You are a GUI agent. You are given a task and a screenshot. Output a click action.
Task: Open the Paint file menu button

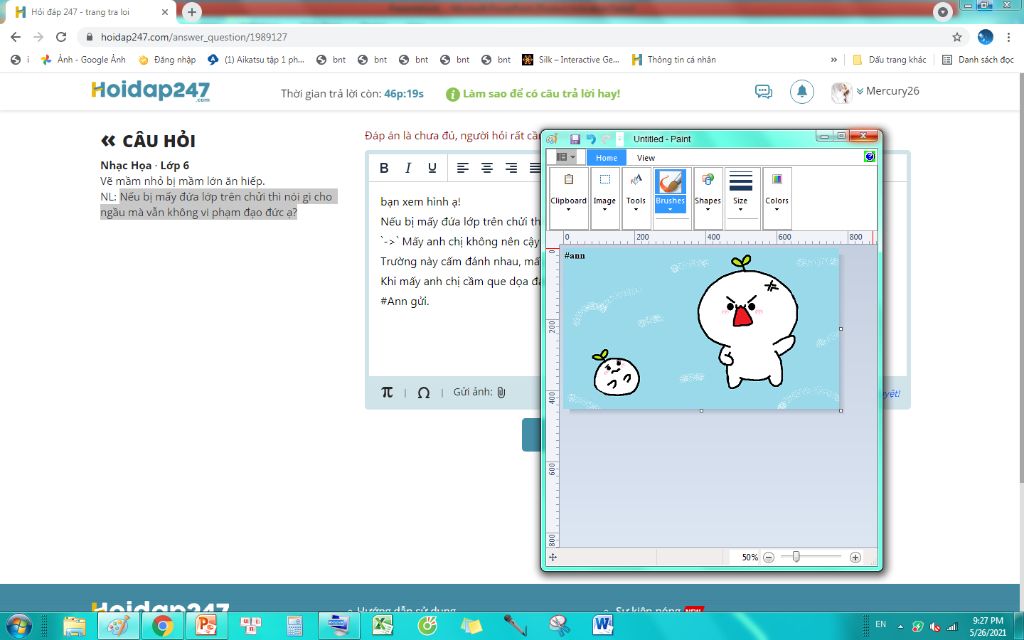tap(566, 157)
